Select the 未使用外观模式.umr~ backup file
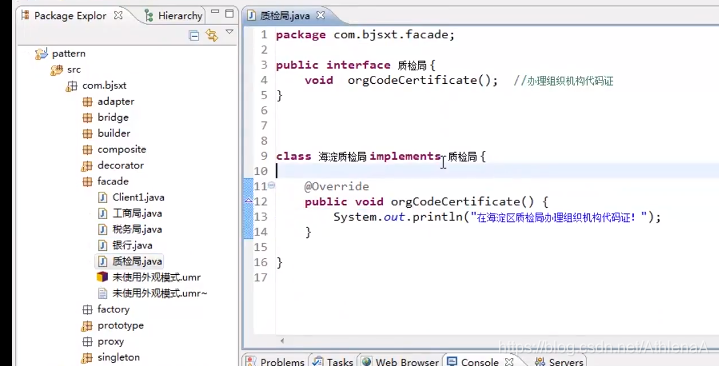The height and width of the screenshot is (366, 719). click(160, 293)
